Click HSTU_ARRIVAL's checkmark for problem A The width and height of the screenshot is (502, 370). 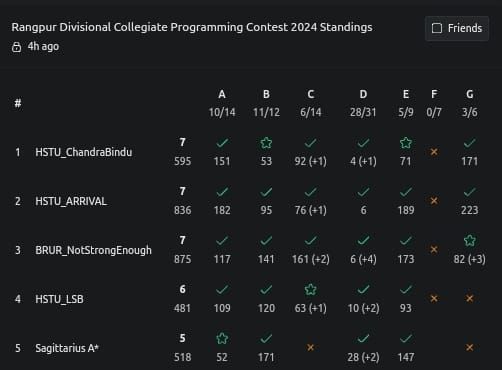pyautogui.click(x=222, y=192)
